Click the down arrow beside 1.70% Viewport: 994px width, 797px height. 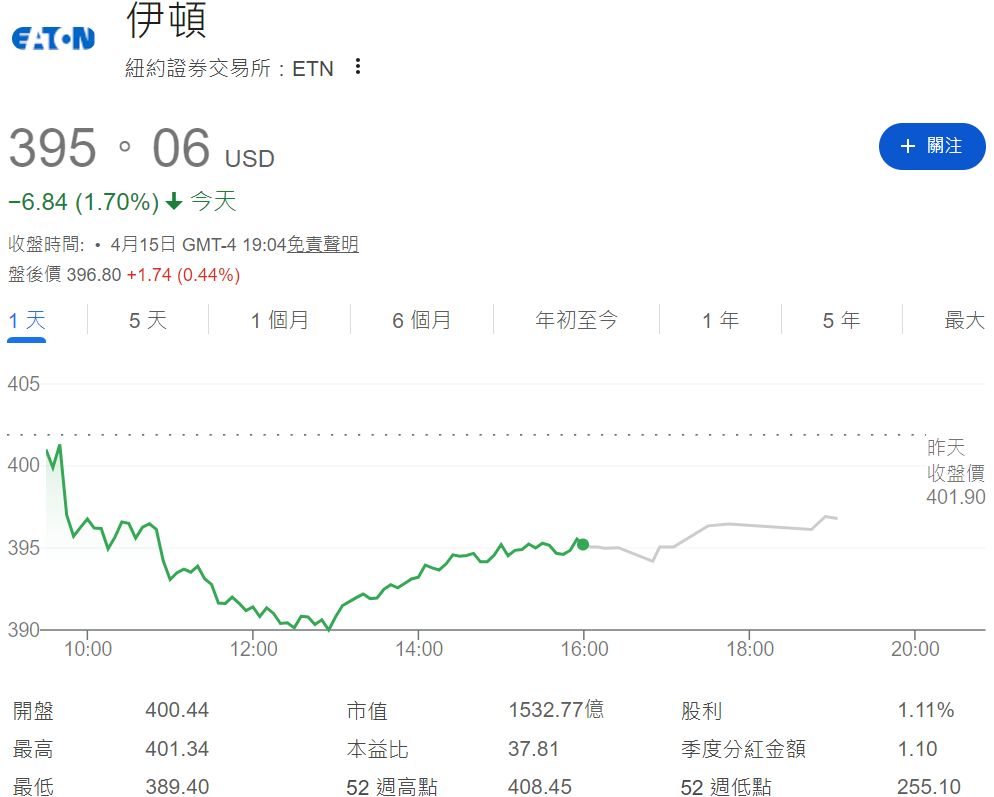pyautogui.click(x=174, y=202)
